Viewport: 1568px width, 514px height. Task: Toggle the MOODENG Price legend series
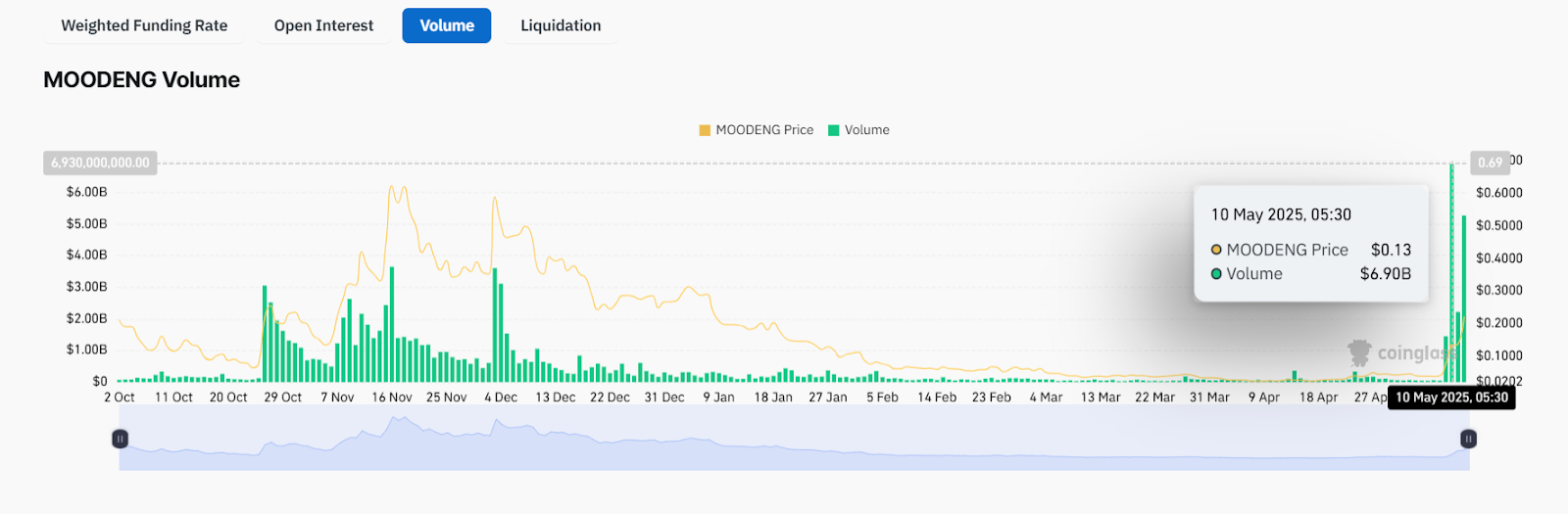756,130
